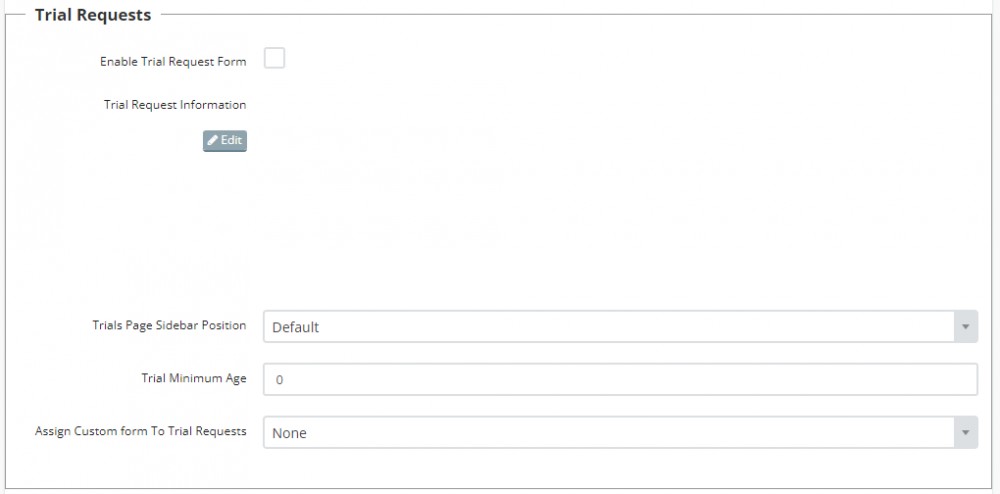This screenshot has width=1000, height=494.
Task: Click the empty Trial Request Information area
Action: pos(600,200)
